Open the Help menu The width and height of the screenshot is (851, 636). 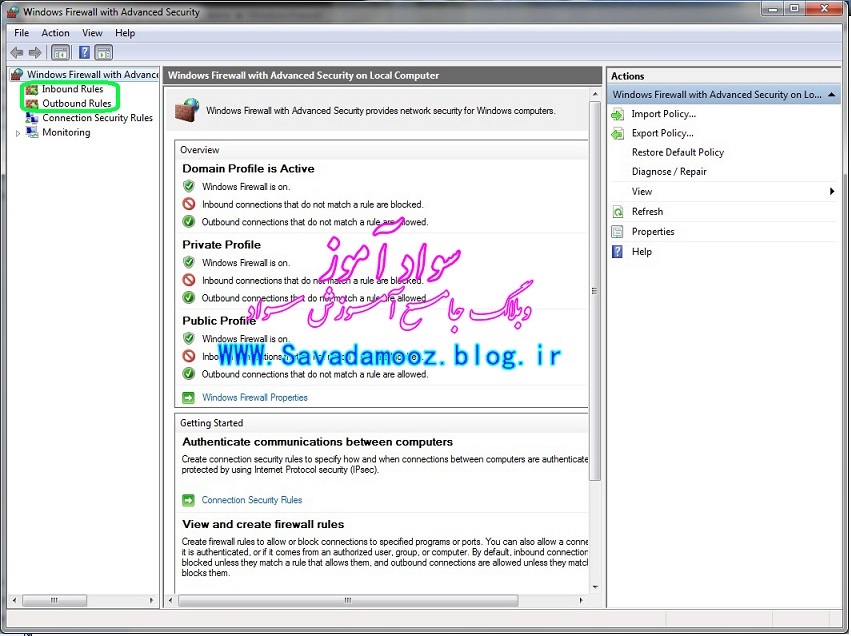click(x=125, y=33)
